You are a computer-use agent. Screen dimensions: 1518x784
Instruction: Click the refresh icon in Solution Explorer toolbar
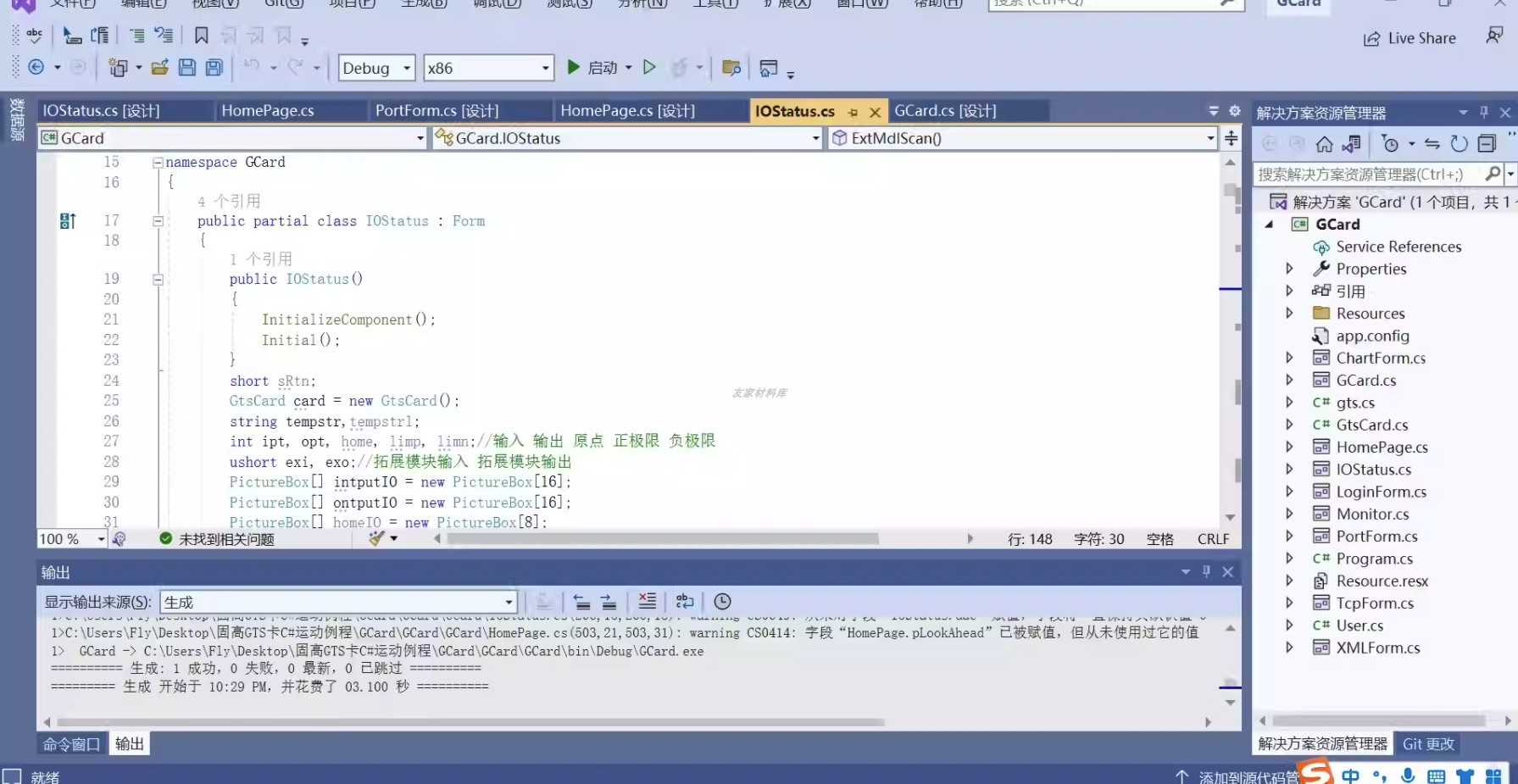point(1459,144)
